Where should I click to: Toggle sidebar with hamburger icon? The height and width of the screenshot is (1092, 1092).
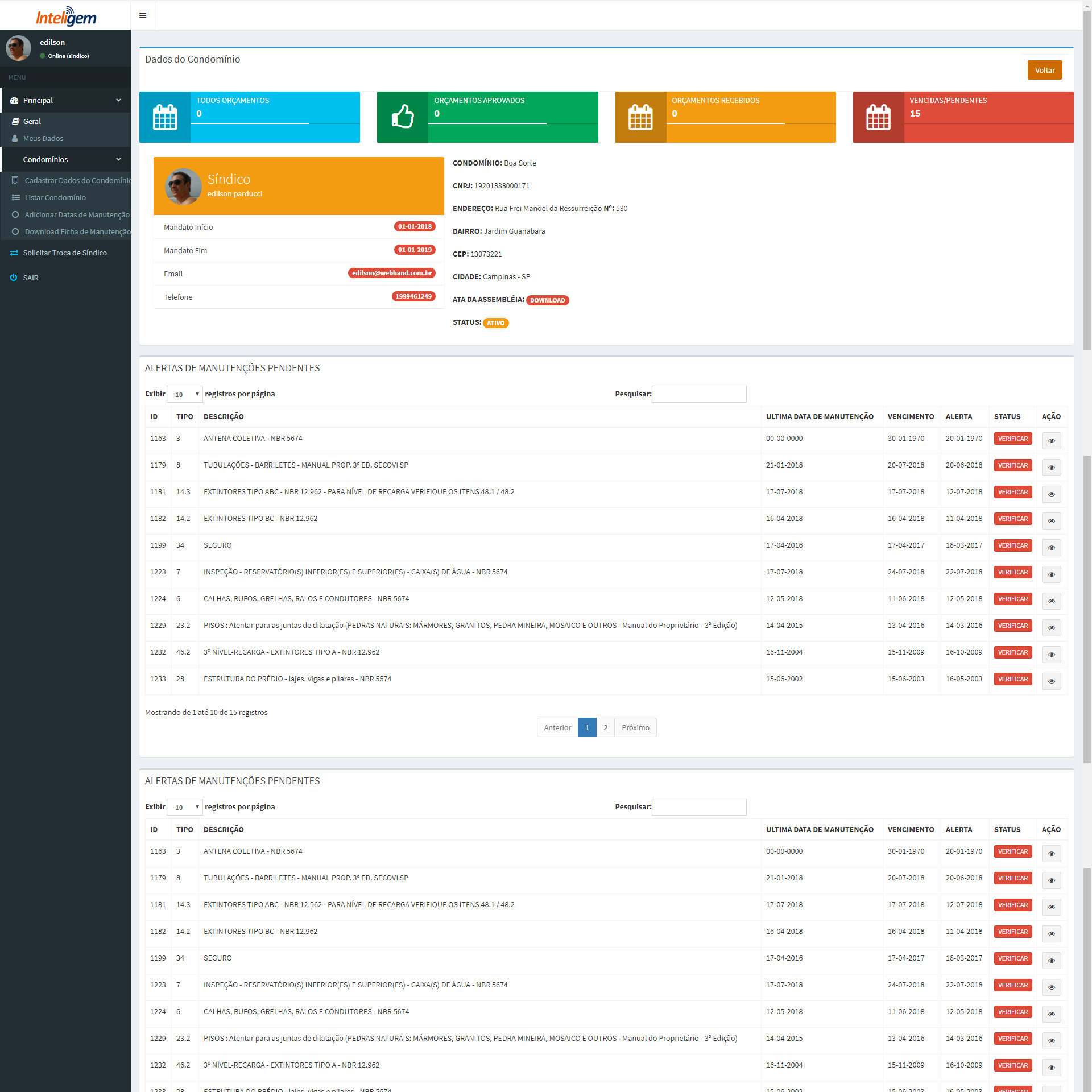click(143, 15)
